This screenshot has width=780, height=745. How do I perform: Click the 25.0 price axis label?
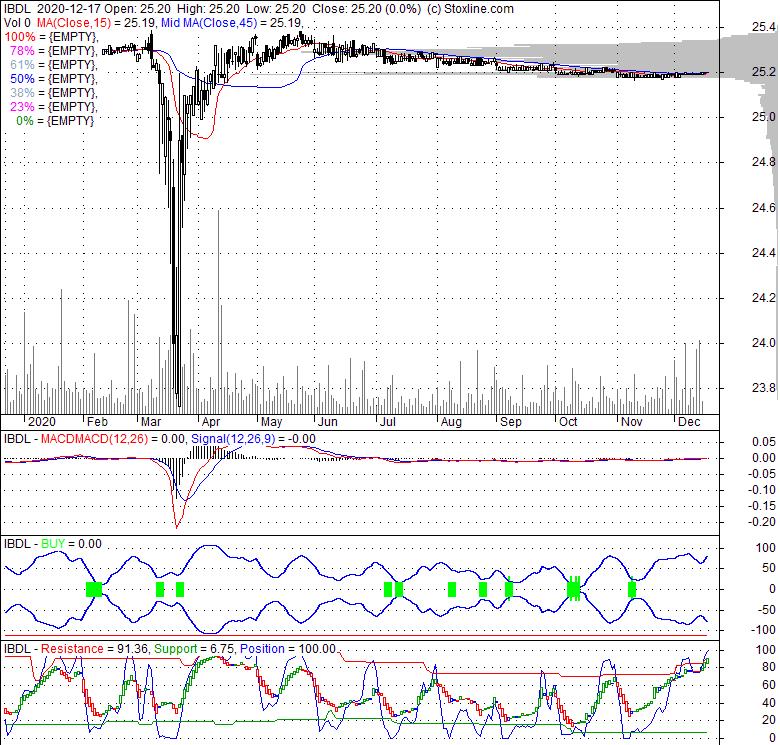[x=764, y=117]
